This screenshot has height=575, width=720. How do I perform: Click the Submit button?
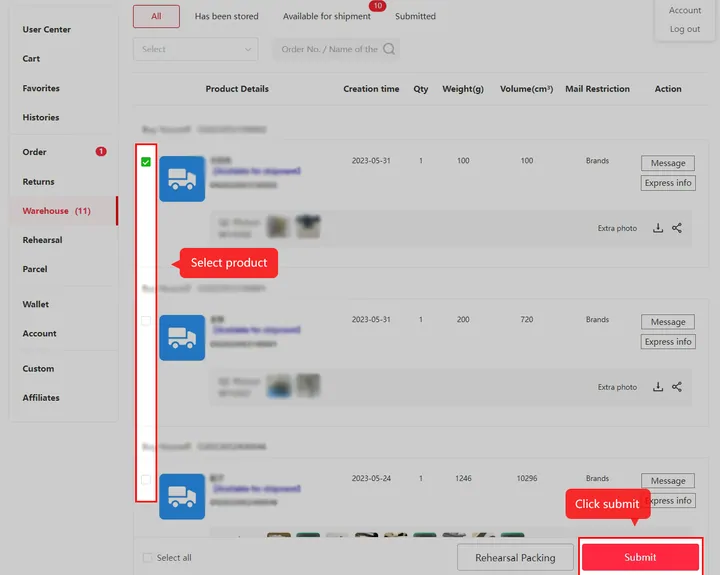tap(640, 557)
